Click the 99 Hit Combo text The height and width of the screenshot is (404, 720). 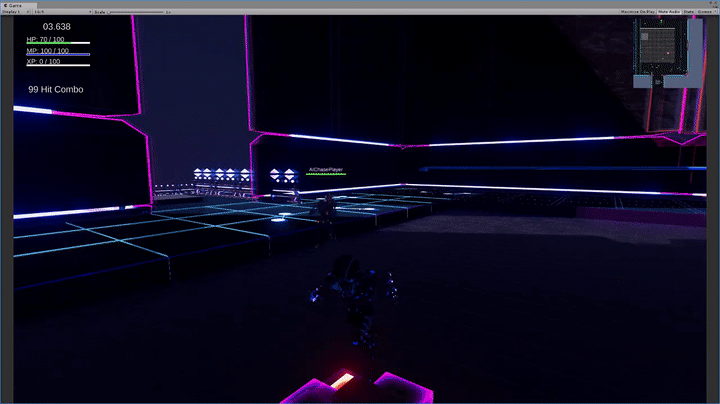coord(56,89)
